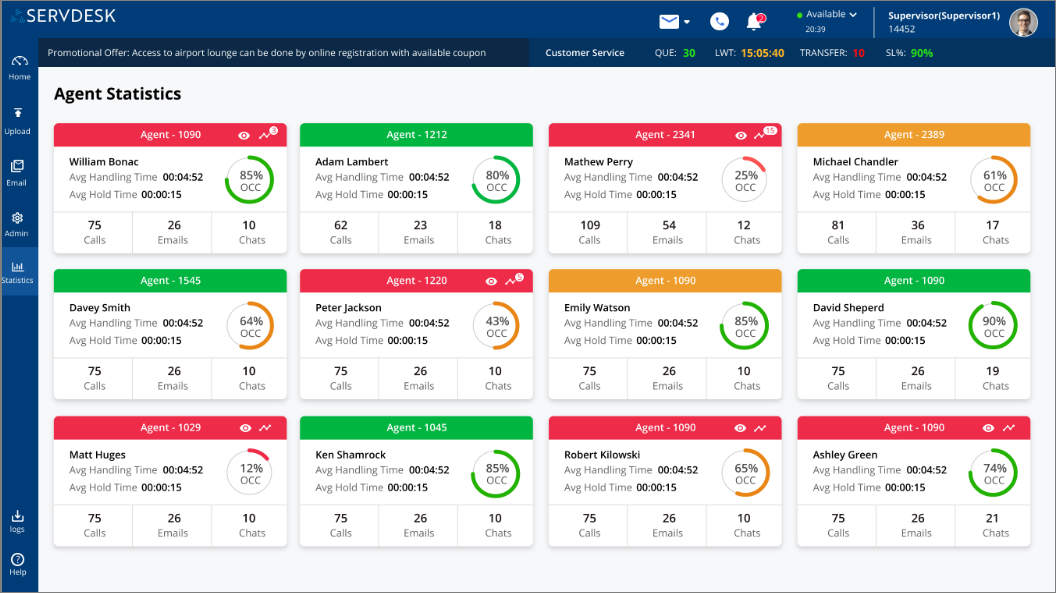Screen dimensions: 1056x593
Task: Click David Sheperd's 90% OCC gauge
Action: pyautogui.click(x=993, y=326)
